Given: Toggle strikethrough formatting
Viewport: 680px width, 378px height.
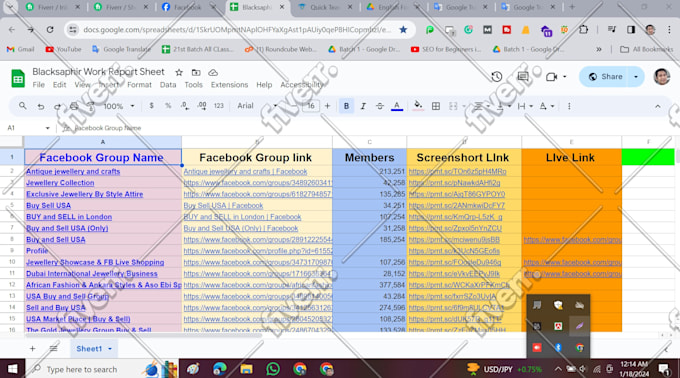Looking at the screenshot, I should coord(379,106).
